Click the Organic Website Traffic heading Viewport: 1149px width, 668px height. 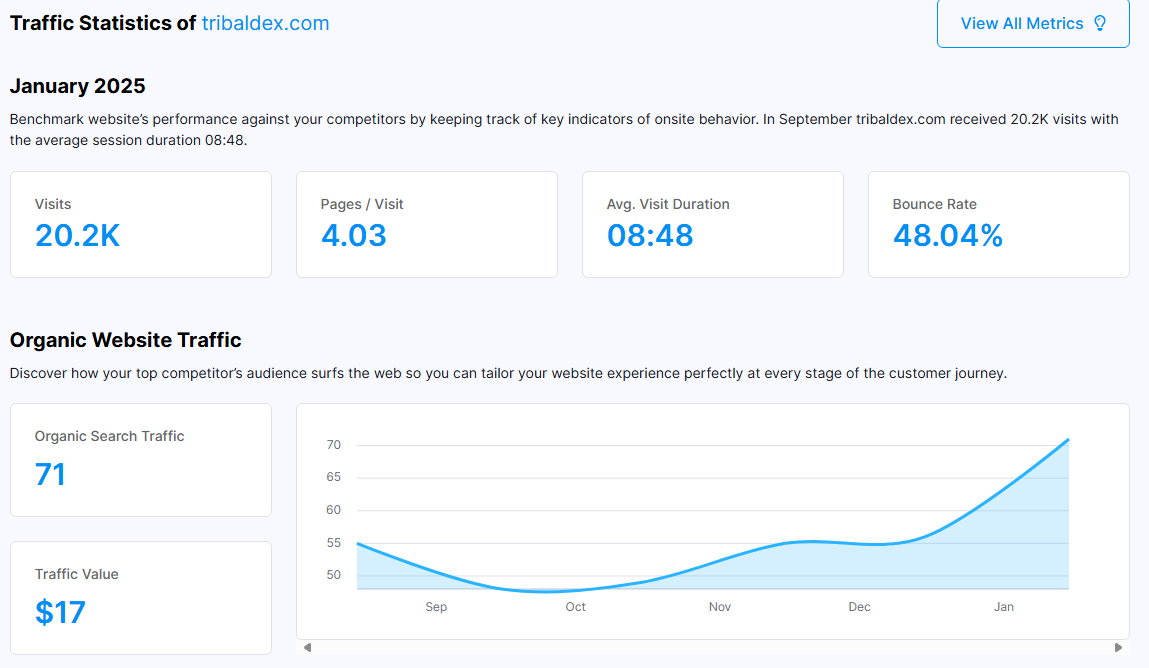tap(125, 340)
